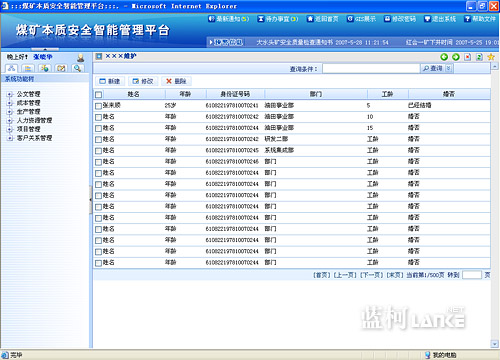500x360 pixels.
Task: Select the 公文管理 tree label
Action: tap(28, 94)
